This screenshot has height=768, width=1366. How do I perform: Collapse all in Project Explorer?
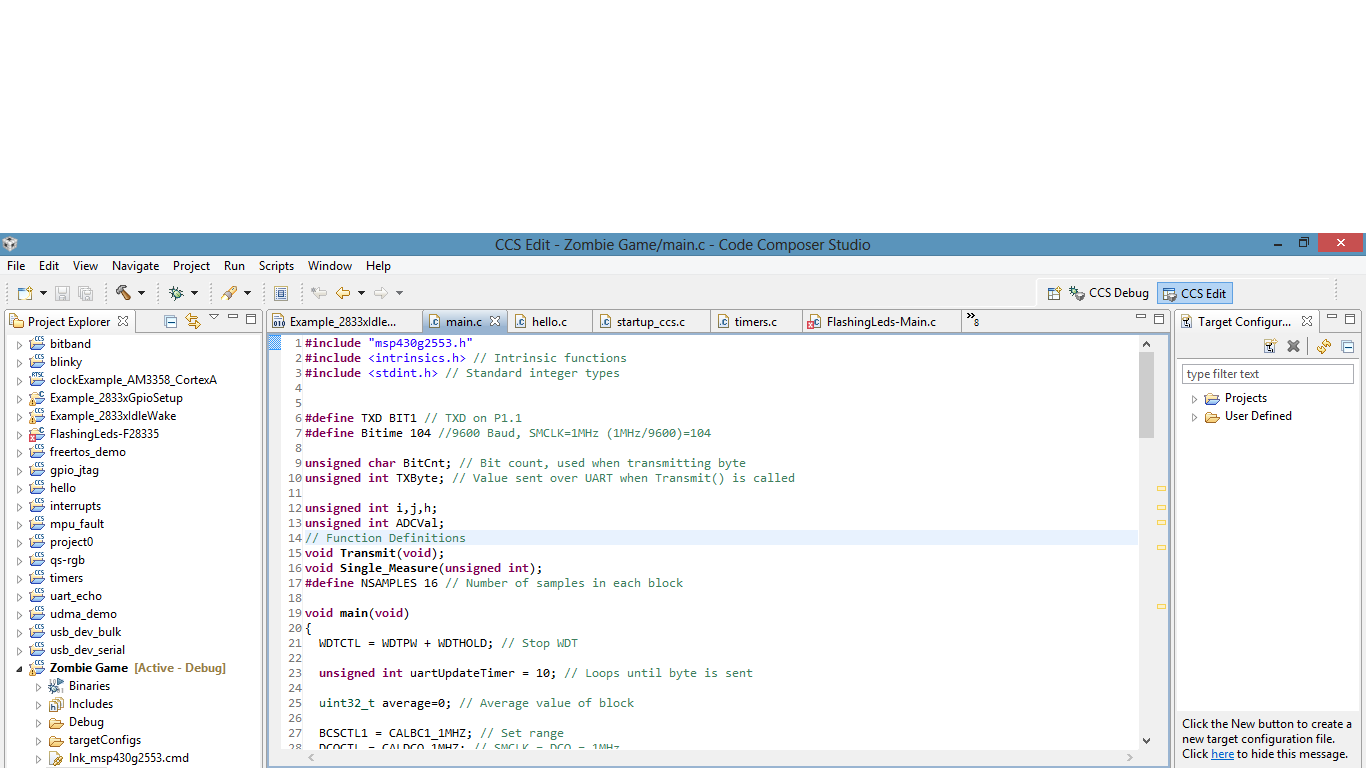click(170, 321)
